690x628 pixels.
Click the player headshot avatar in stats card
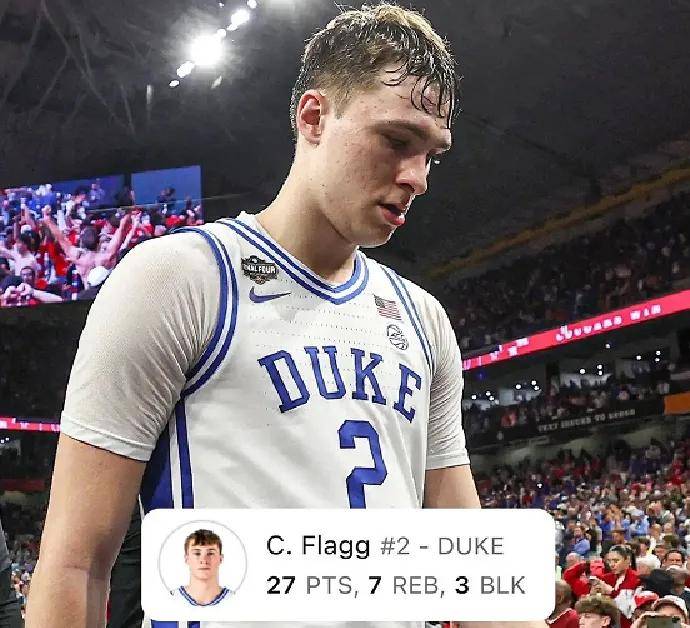pos(203,565)
